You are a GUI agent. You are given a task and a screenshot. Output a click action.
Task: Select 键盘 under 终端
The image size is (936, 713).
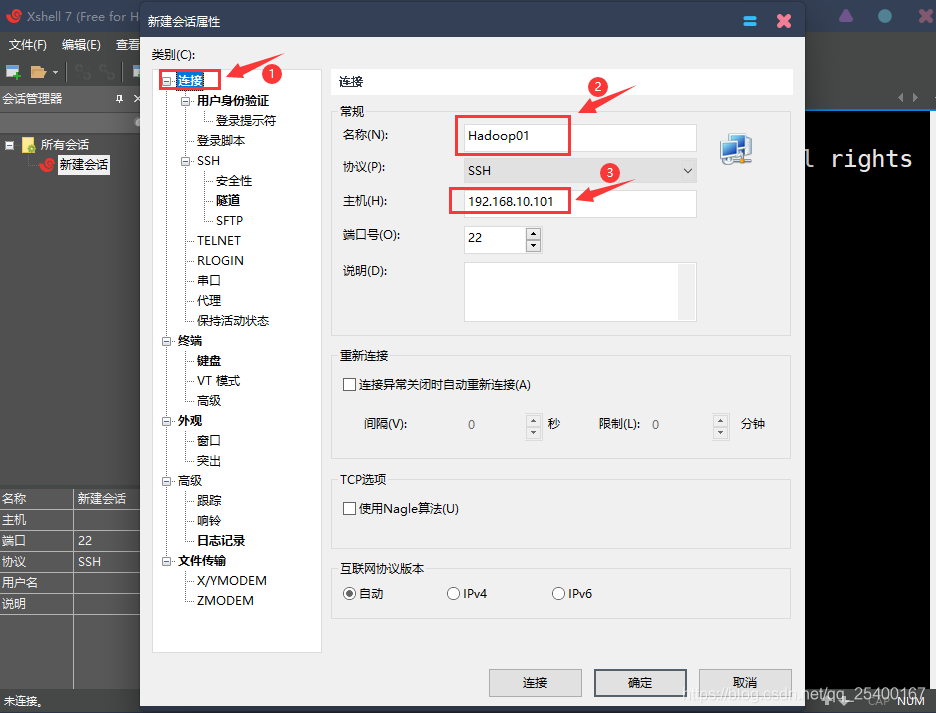tap(209, 361)
